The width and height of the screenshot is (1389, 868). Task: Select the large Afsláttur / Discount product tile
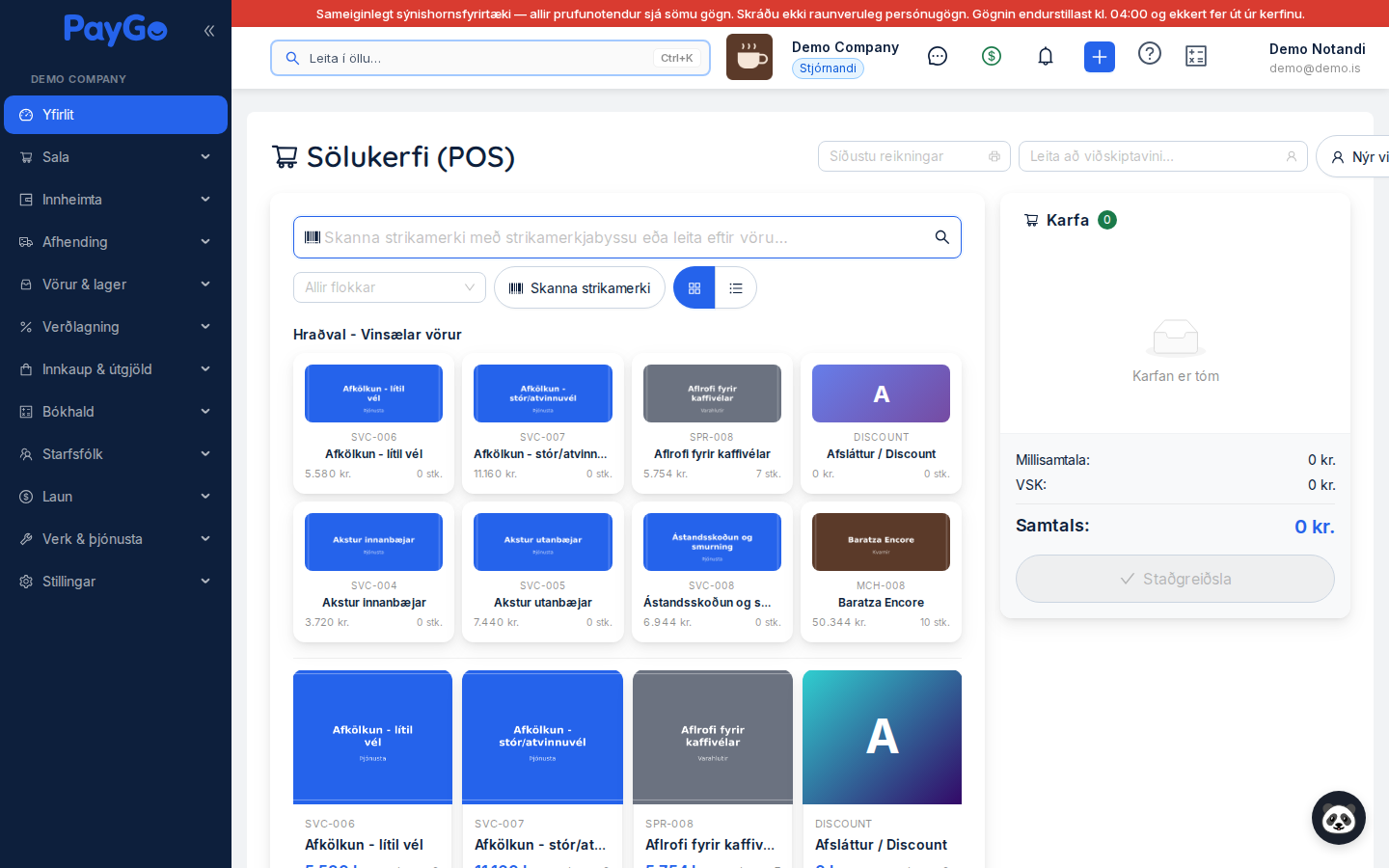coord(882,769)
